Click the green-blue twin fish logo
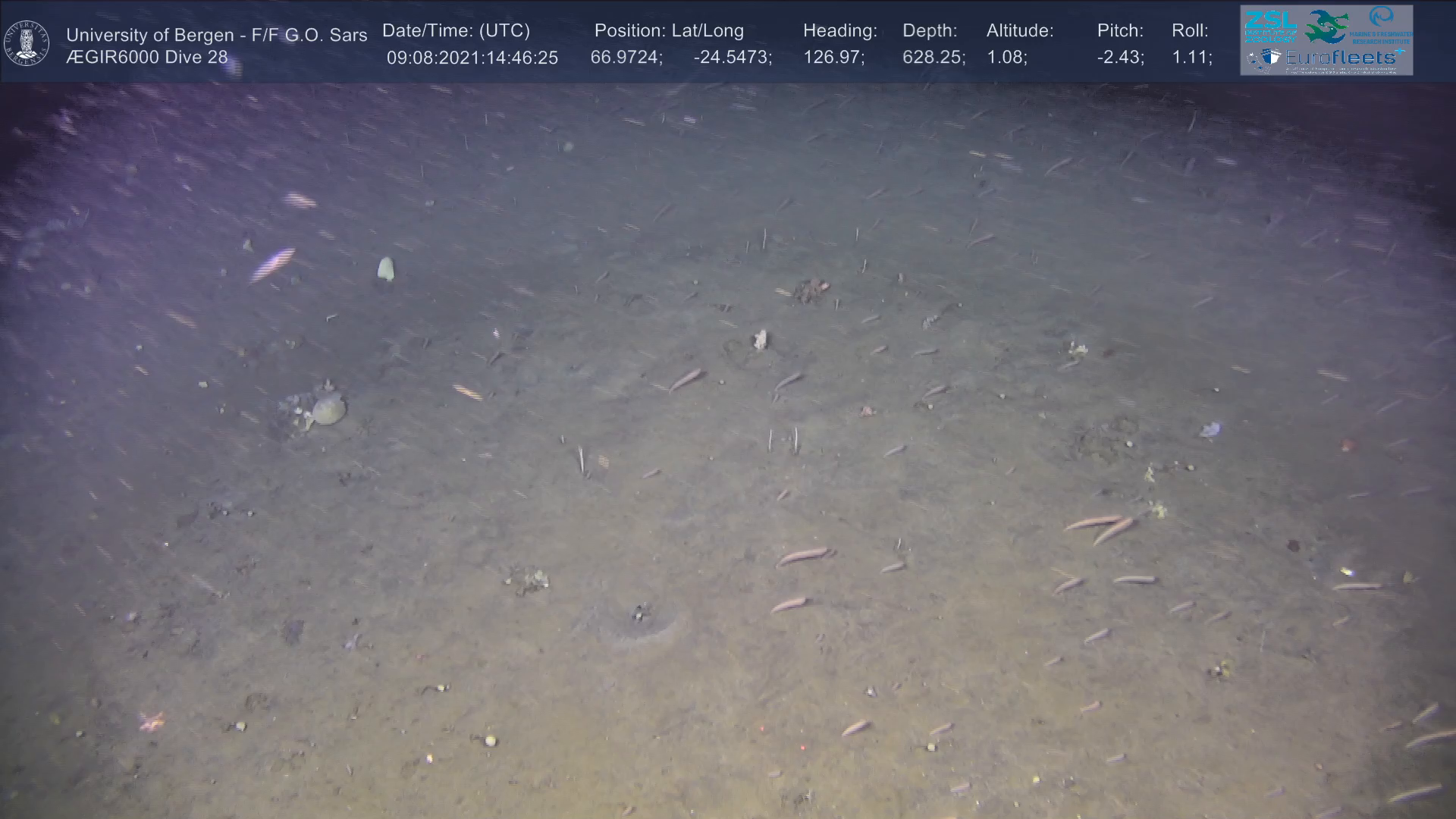The height and width of the screenshot is (819, 1456). [x=1326, y=27]
